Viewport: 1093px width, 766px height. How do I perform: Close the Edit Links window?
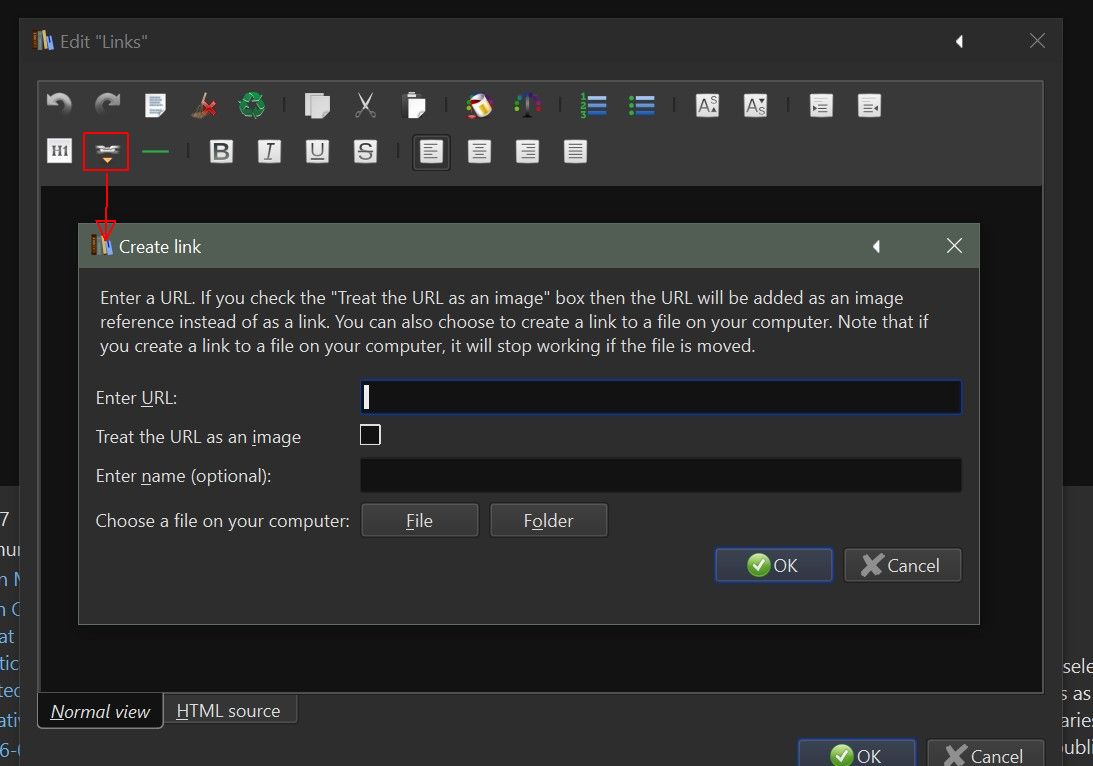tap(1037, 40)
